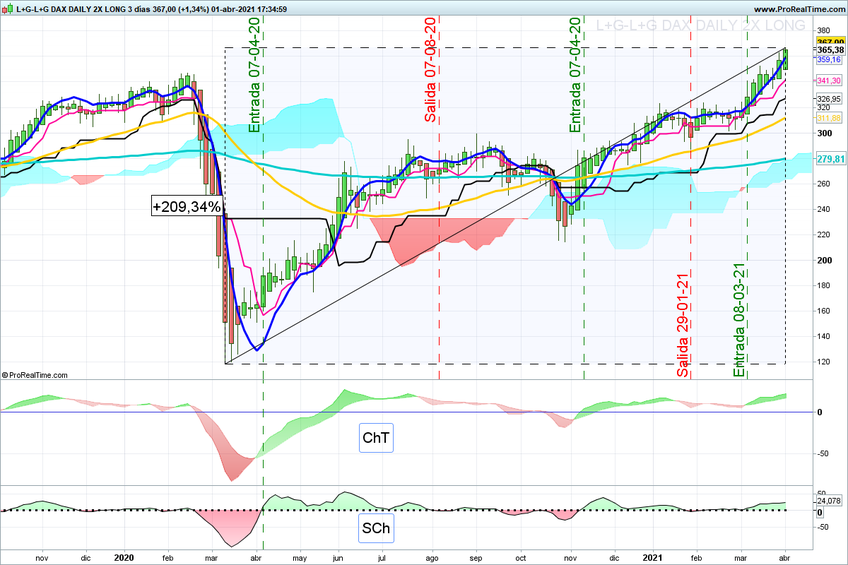Select the ChT indicator label
This screenshot has height=565, width=848.
(x=376, y=437)
